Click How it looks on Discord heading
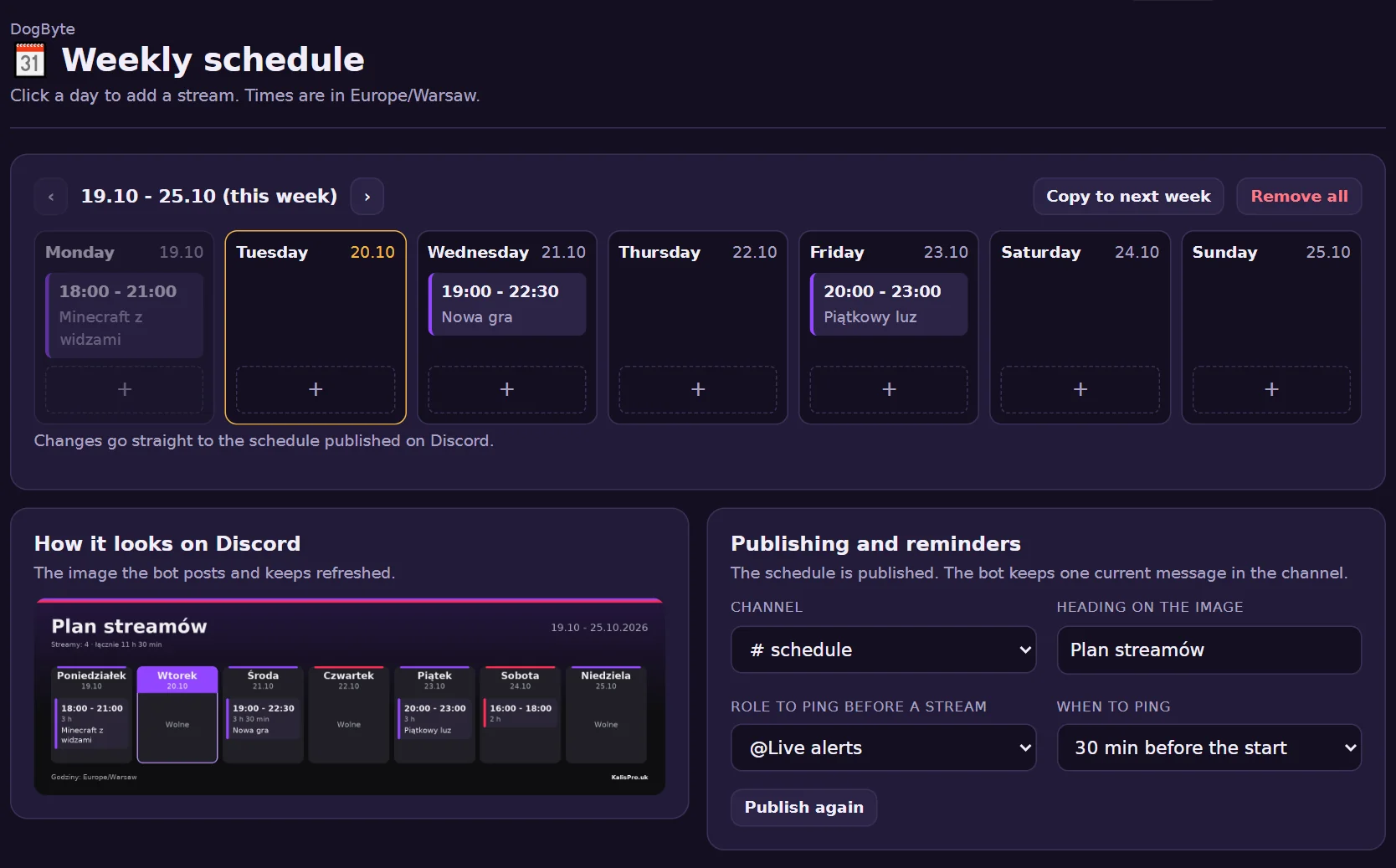The width and height of the screenshot is (1396, 868). [167, 544]
